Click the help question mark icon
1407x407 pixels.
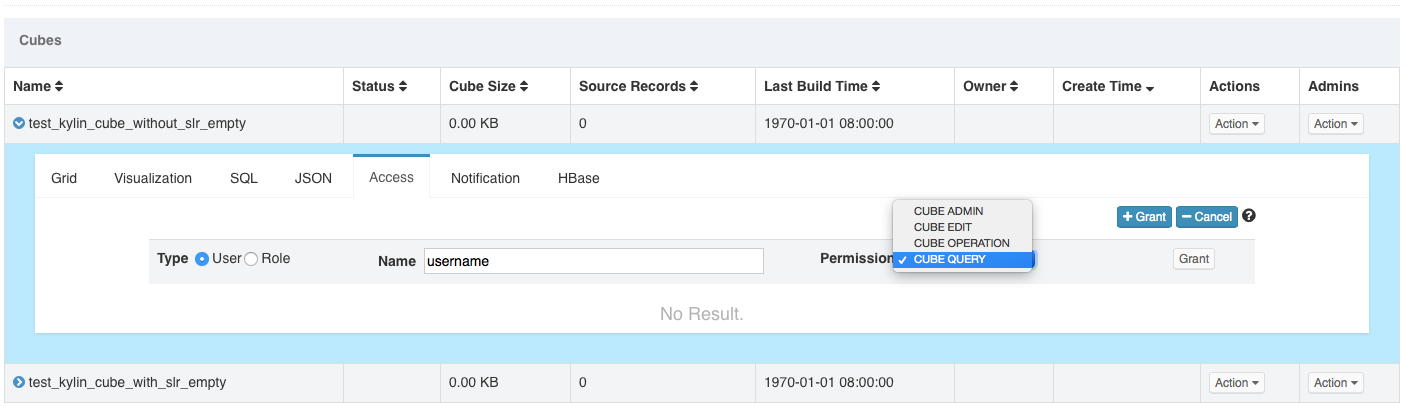coord(1249,216)
